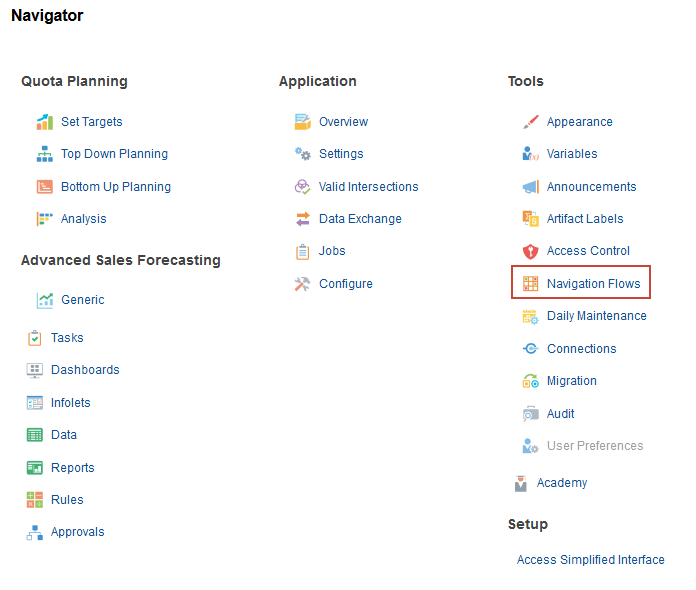Click Access Simplified Interface link
Image resolution: width=696 pixels, height=590 pixels.
[590, 560]
